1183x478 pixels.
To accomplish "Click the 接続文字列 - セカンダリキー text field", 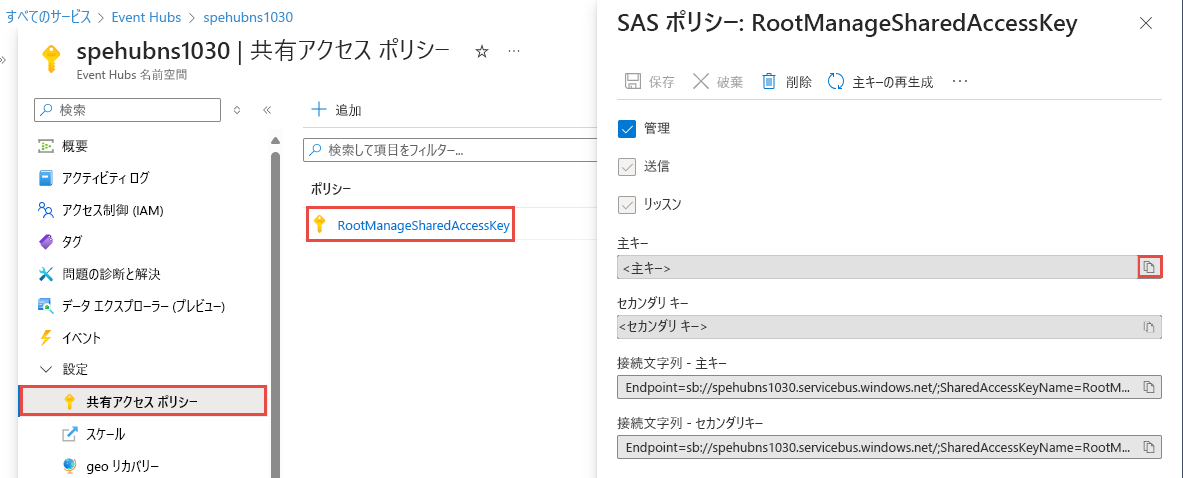I will pyautogui.click(x=877, y=446).
